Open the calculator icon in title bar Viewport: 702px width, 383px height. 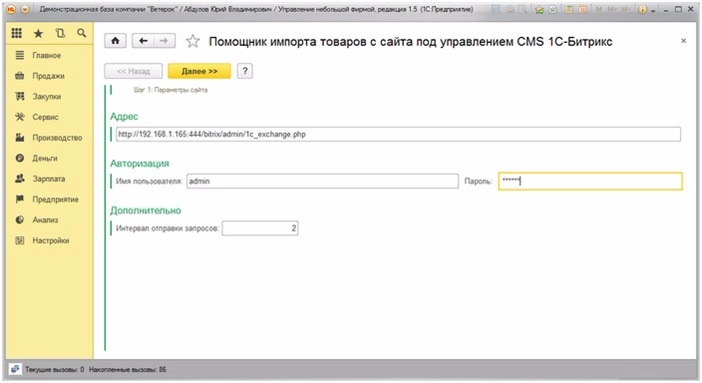pyautogui.click(x=568, y=9)
